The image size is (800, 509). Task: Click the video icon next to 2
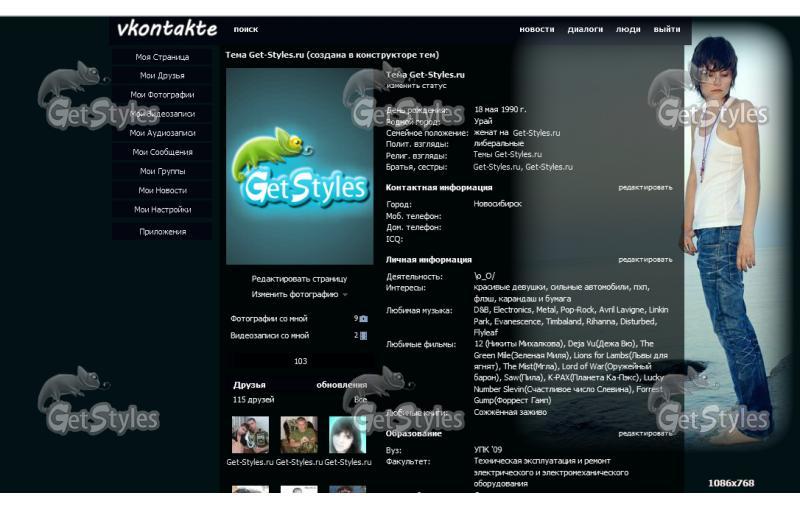click(x=363, y=336)
